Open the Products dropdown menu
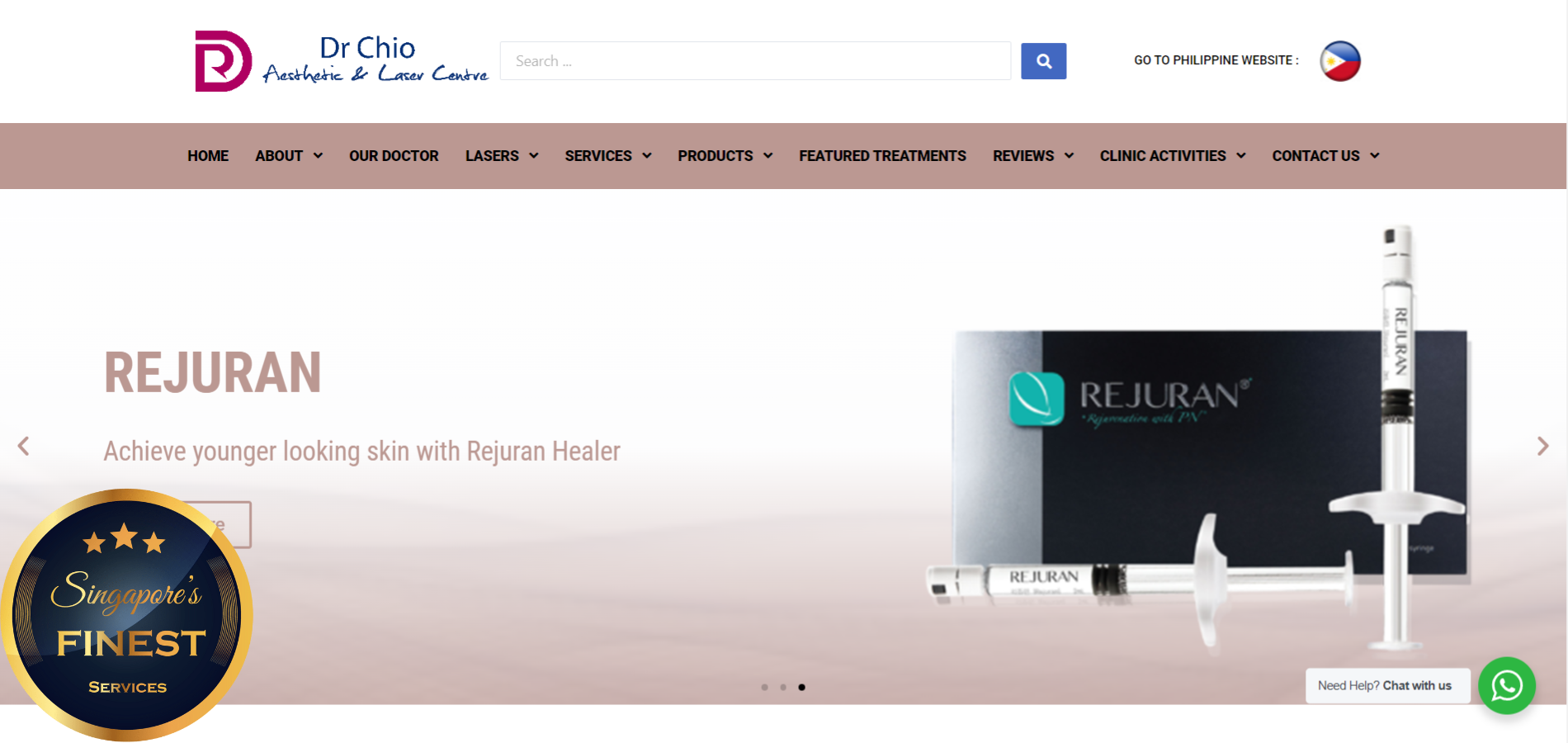 (x=725, y=156)
